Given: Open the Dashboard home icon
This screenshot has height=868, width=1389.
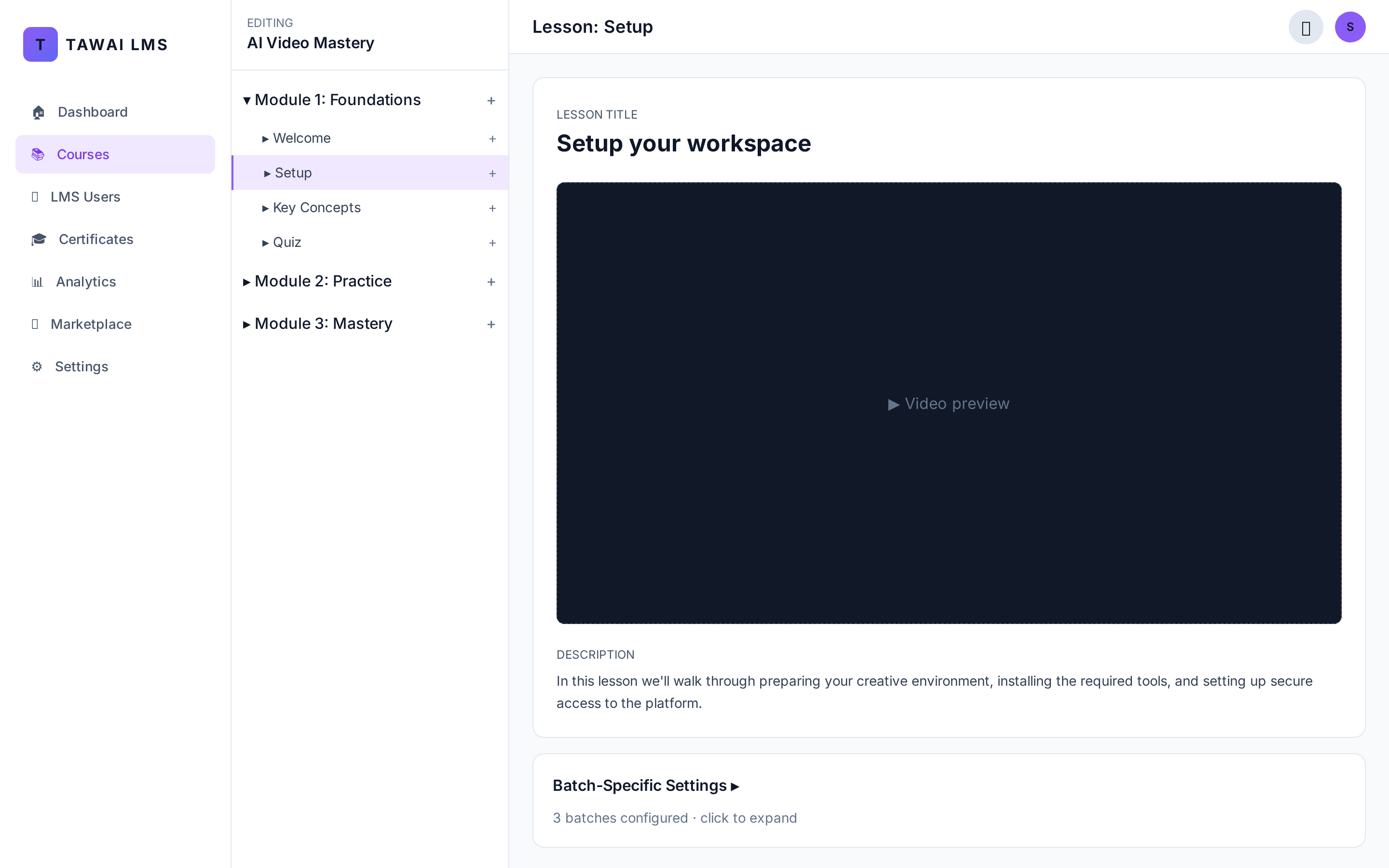Looking at the screenshot, I should click(x=39, y=112).
